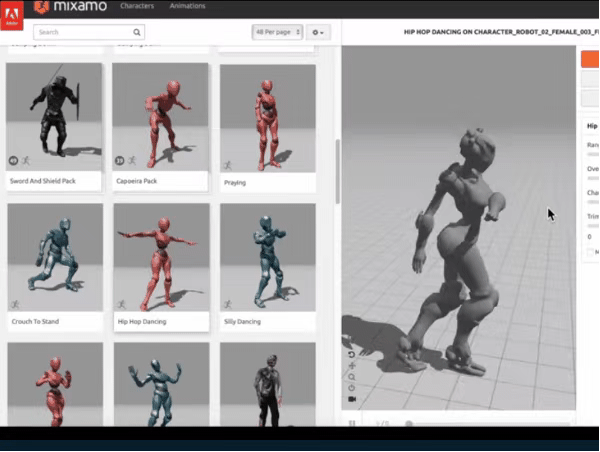The height and width of the screenshot is (452, 600).
Task: Select the red dancing robot thumbnail in bottom row
Action: 55,384
